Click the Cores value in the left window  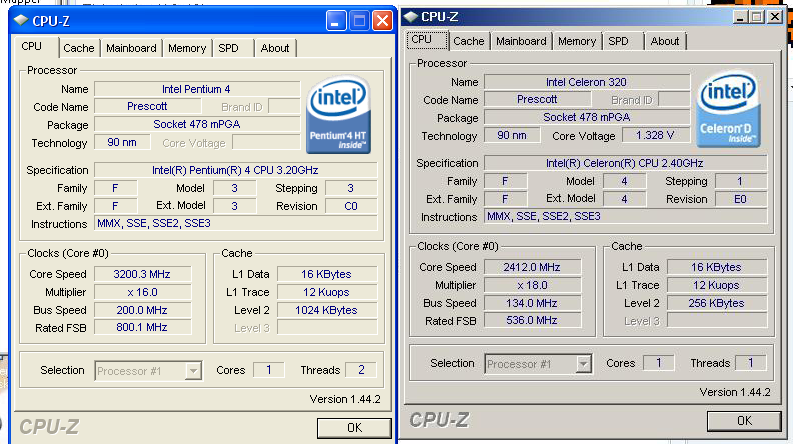point(269,370)
